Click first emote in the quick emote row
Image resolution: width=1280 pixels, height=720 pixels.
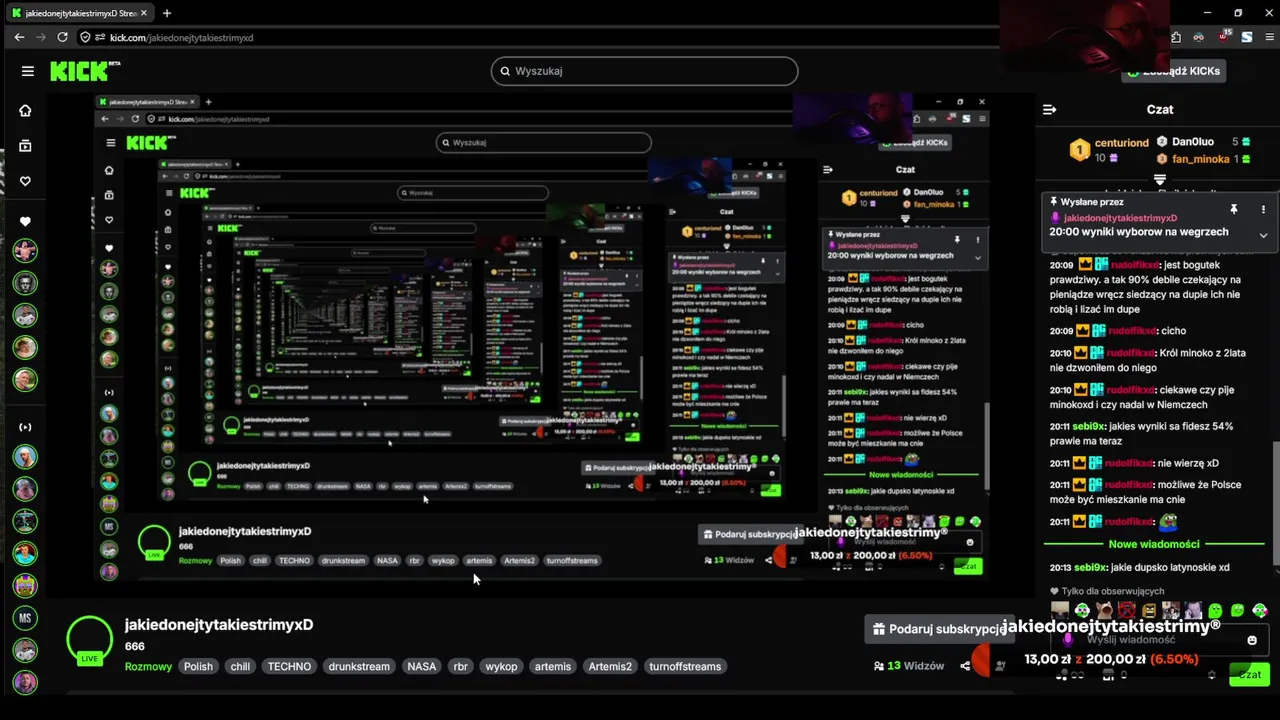click(x=1060, y=610)
